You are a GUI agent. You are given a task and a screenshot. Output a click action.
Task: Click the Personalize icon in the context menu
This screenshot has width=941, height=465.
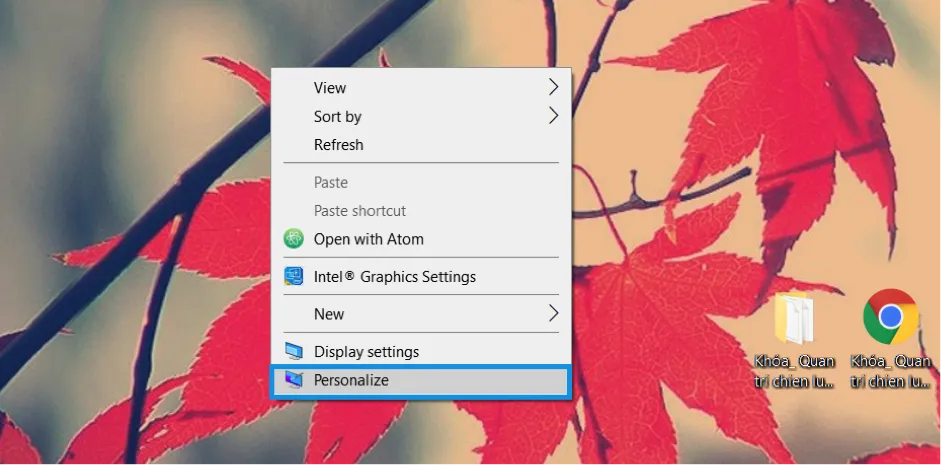pos(294,381)
